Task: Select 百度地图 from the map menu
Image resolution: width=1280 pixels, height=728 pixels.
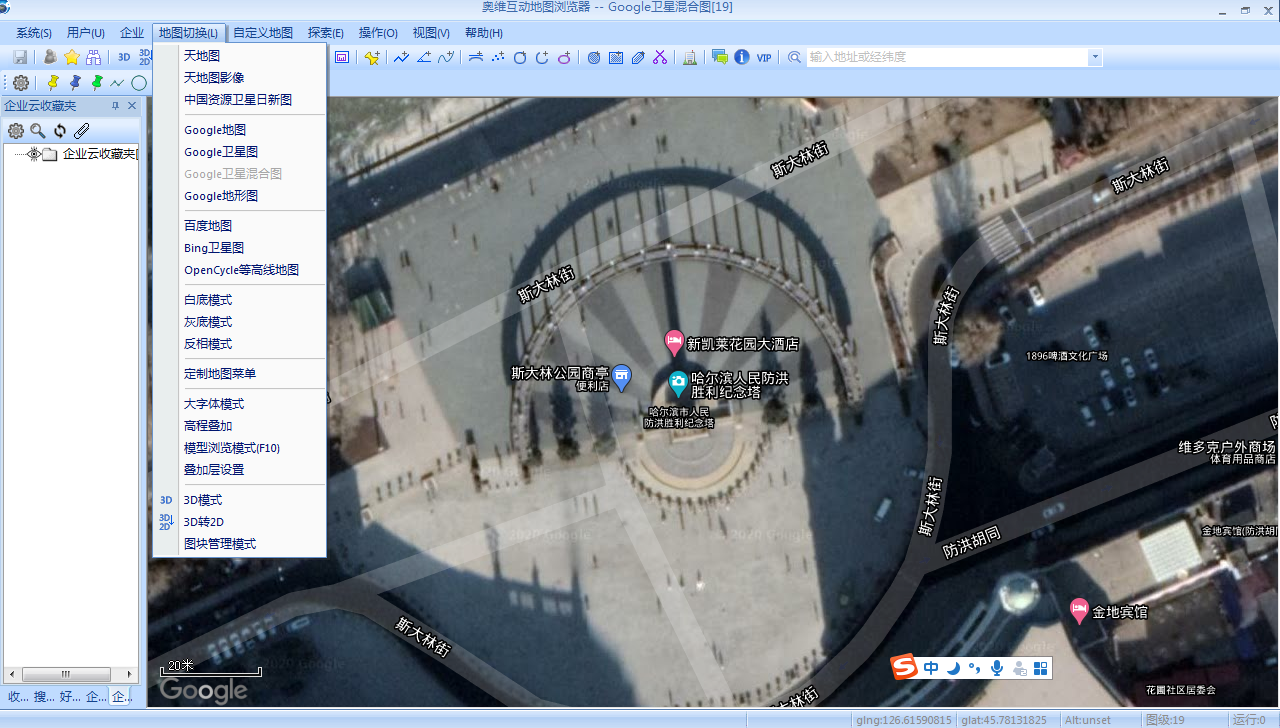Action: tap(208, 226)
